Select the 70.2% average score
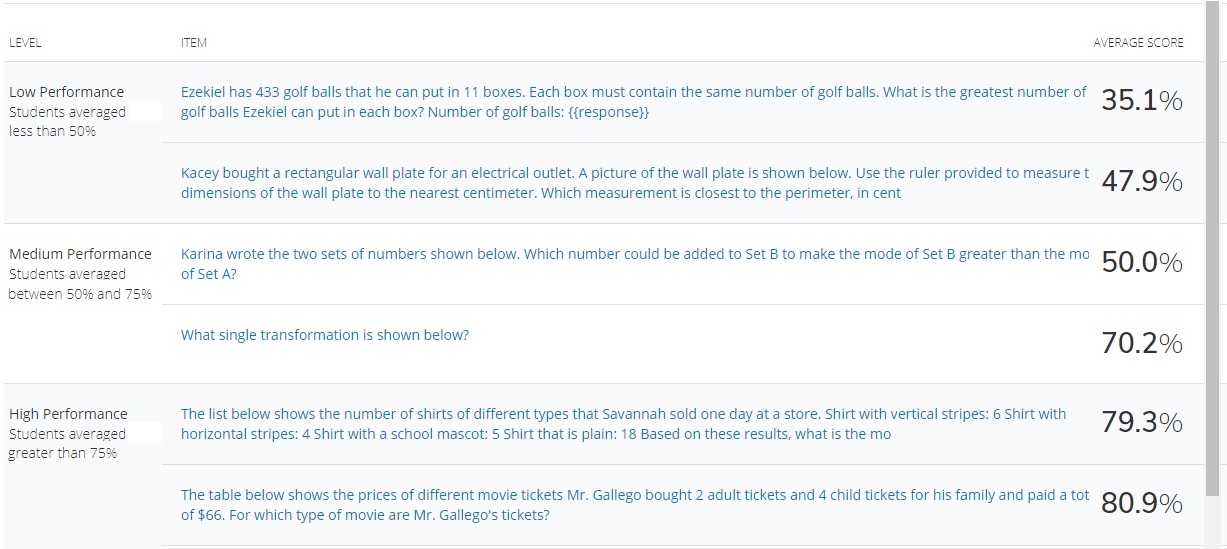1227x549 pixels. [x=1141, y=344]
